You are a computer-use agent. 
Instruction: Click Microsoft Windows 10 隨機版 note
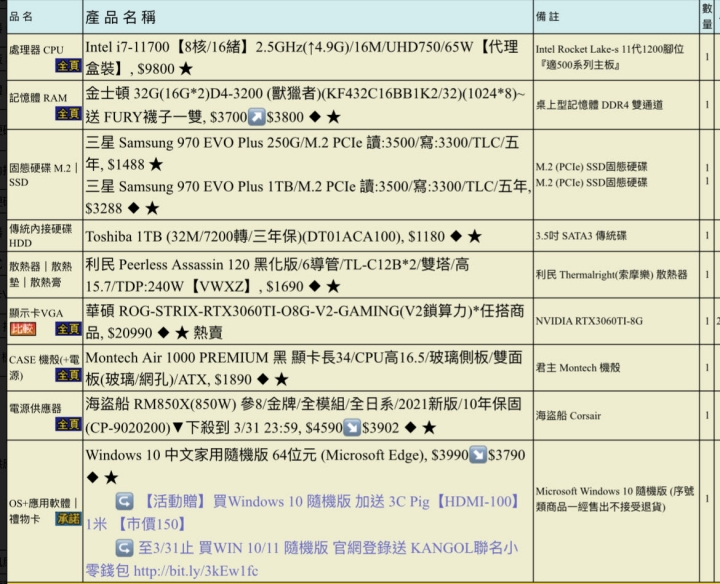615,499
